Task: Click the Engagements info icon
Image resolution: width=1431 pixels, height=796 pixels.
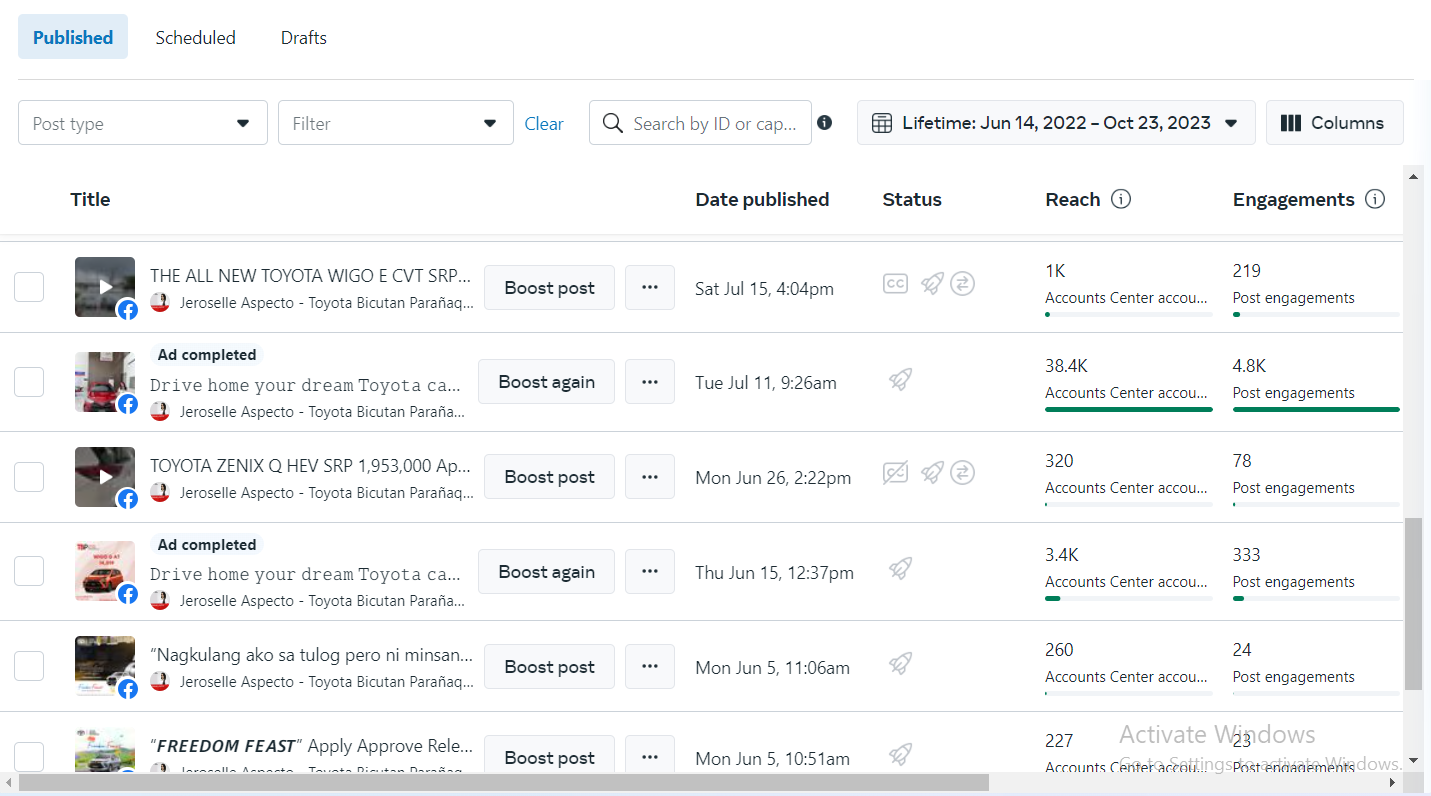Action: [1375, 199]
